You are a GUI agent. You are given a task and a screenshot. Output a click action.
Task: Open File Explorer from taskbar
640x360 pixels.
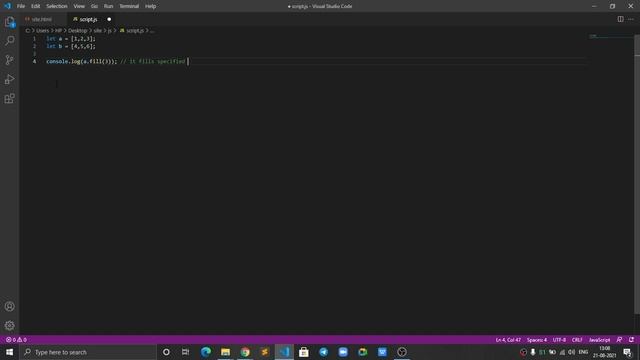(225, 352)
